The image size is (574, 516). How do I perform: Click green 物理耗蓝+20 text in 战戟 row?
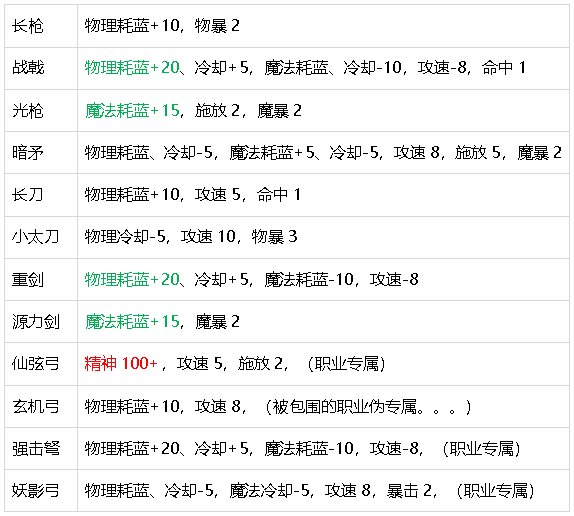(132, 67)
